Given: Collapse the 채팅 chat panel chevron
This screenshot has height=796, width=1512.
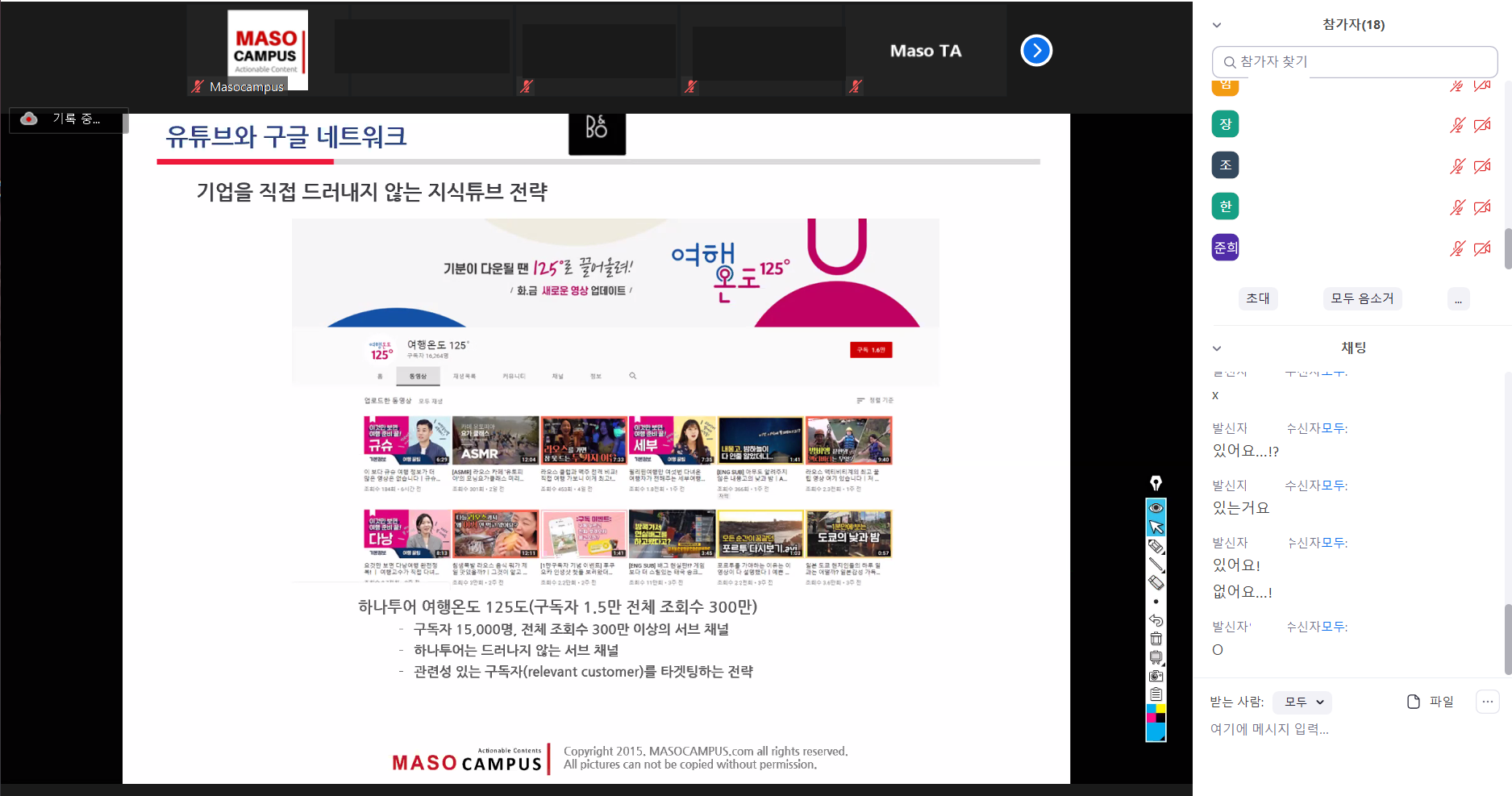Looking at the screenshot, I should click(1217, 348).
